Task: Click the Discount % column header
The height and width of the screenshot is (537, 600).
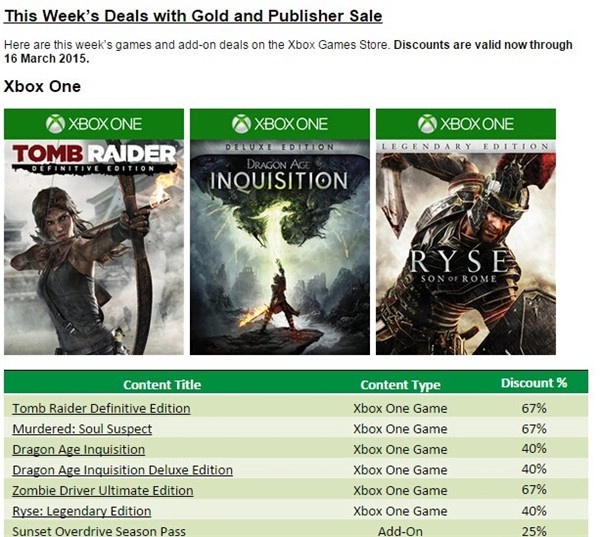Action: [x=533, y=383]
